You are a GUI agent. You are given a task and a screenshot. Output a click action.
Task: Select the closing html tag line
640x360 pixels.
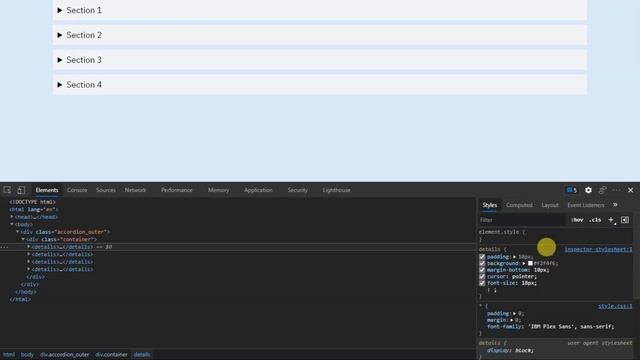(x=20, y=300)
